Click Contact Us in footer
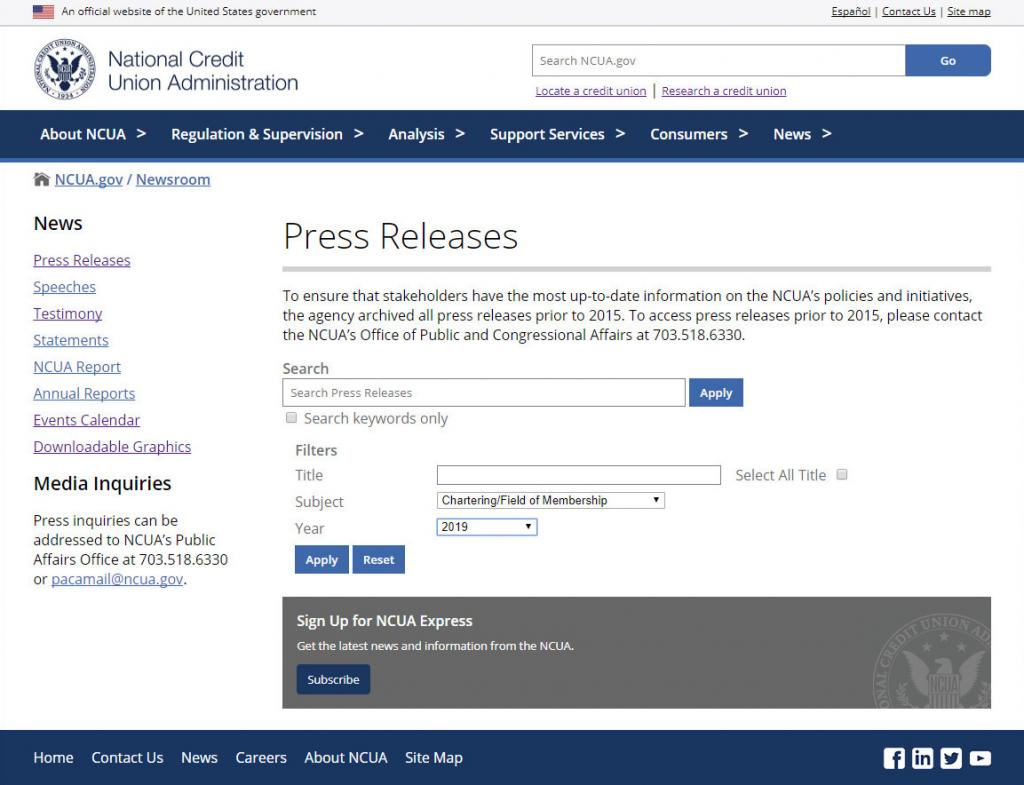This screenshot has height=785, width=1024. click(127, 758)
